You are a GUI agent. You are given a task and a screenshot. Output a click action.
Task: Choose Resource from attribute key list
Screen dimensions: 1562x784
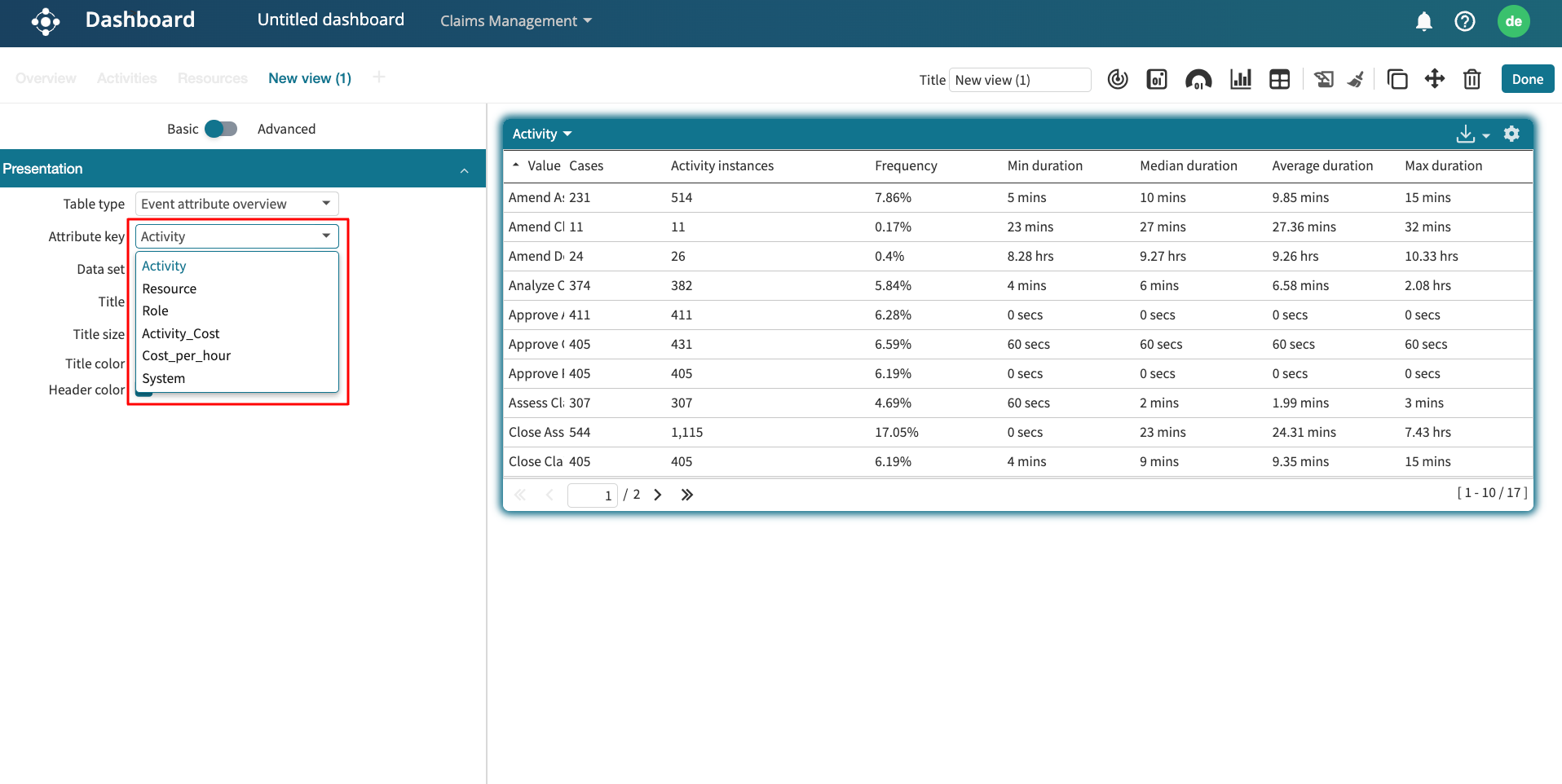click(x=170, y=288)
